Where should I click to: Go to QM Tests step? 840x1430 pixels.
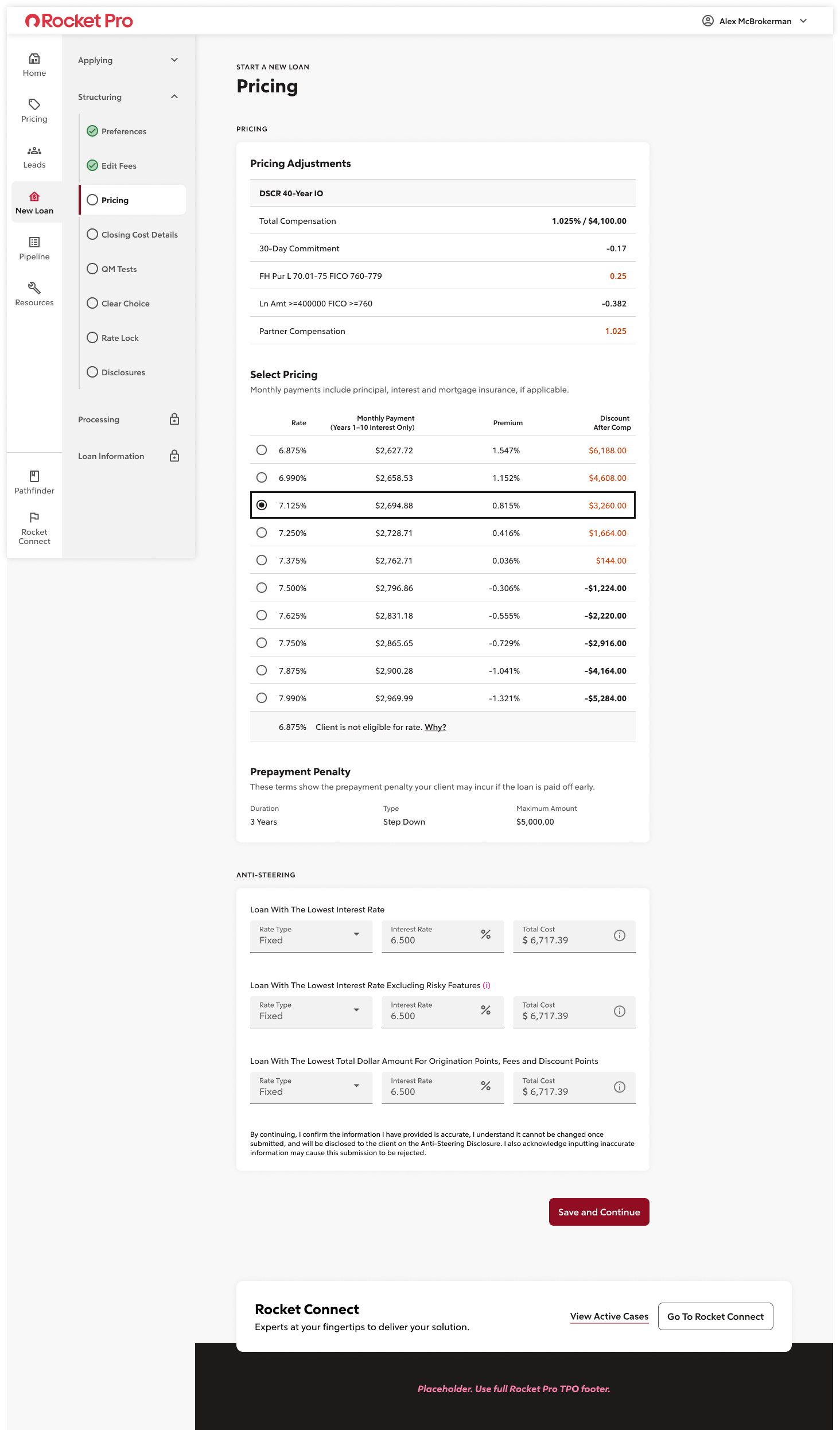pyautogui.click(x=119, y=269)
